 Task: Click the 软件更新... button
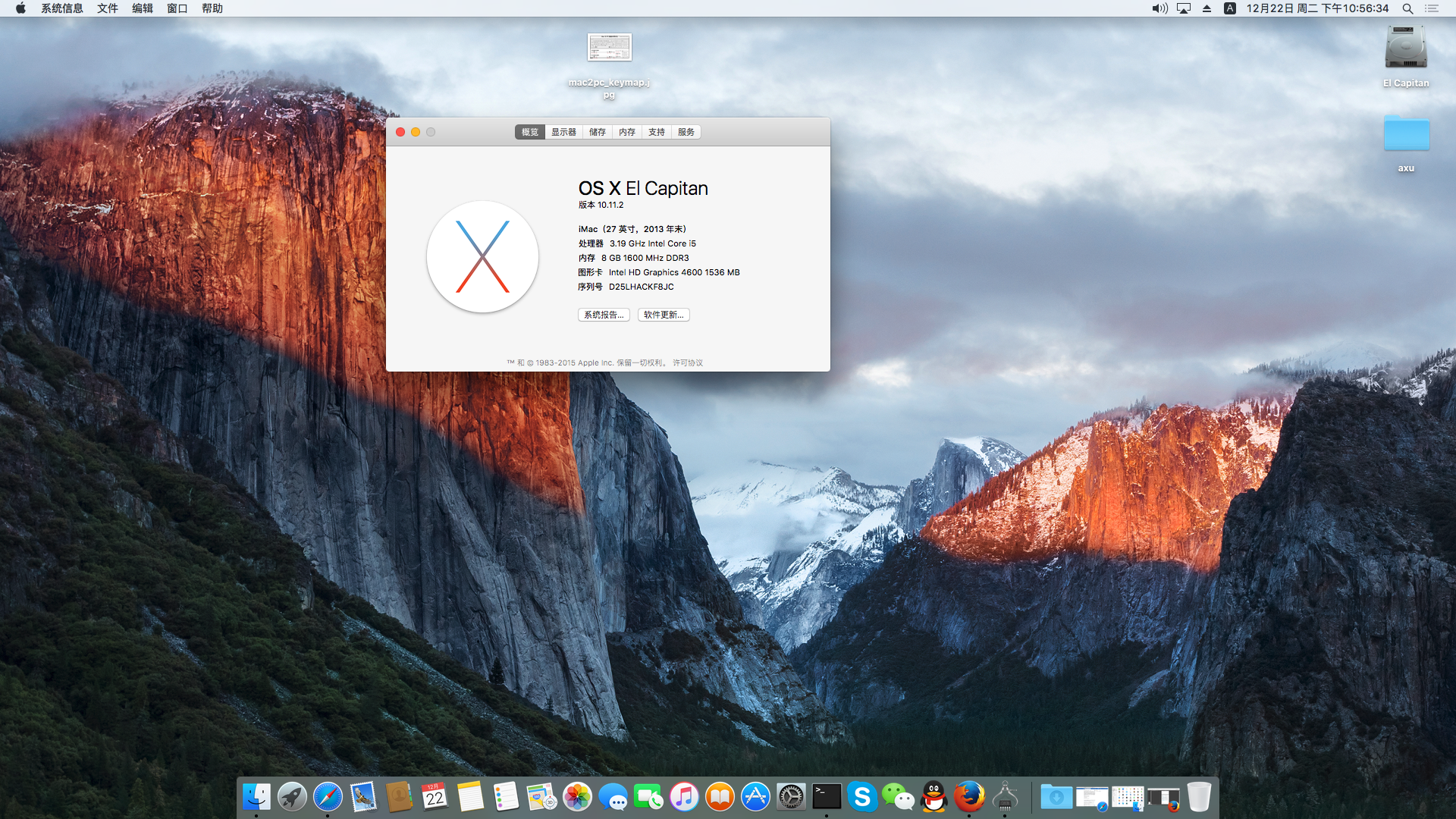click(664, 315)
